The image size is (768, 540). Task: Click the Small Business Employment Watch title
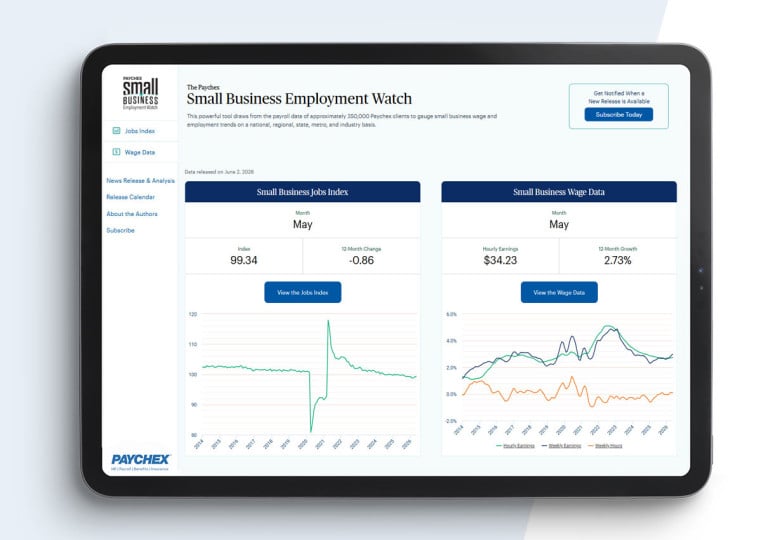pyautogui.click(x=299, y=98)
